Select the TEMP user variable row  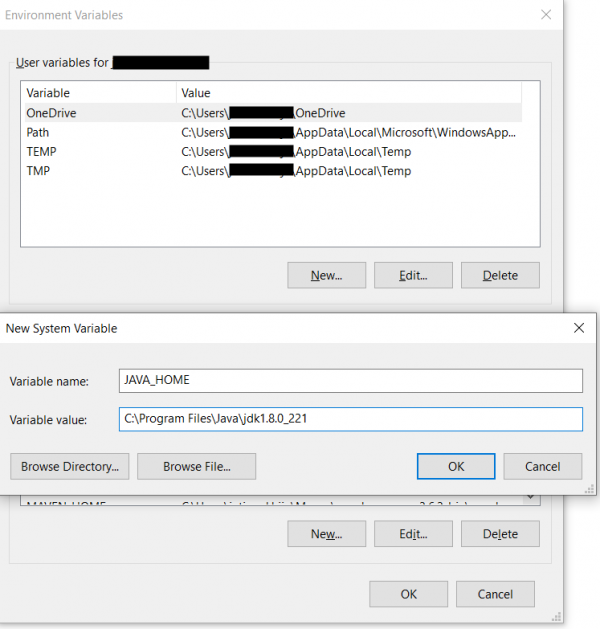[x=273, y=151]
